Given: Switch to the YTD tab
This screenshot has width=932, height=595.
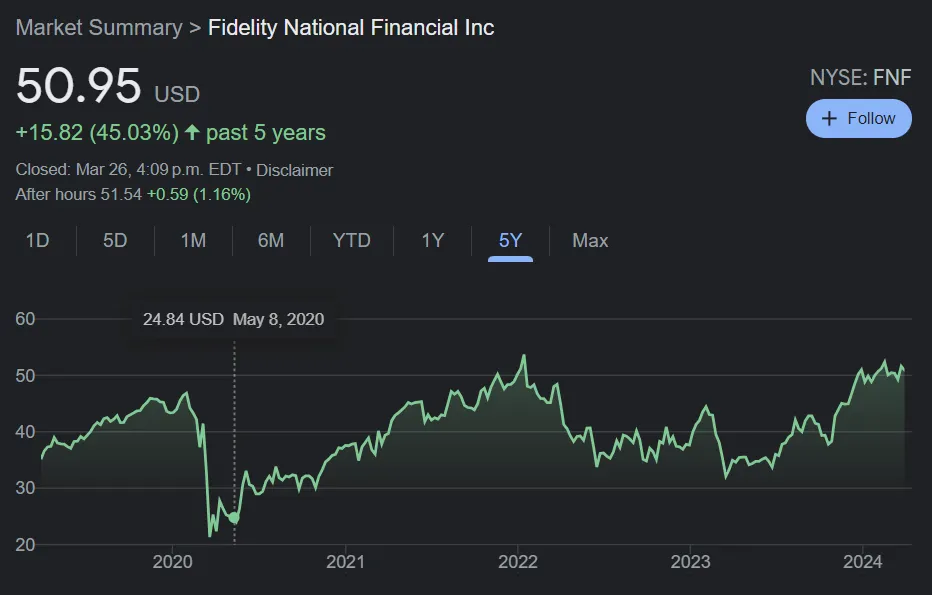Looking at the screenshot, I should click(351, 241).
